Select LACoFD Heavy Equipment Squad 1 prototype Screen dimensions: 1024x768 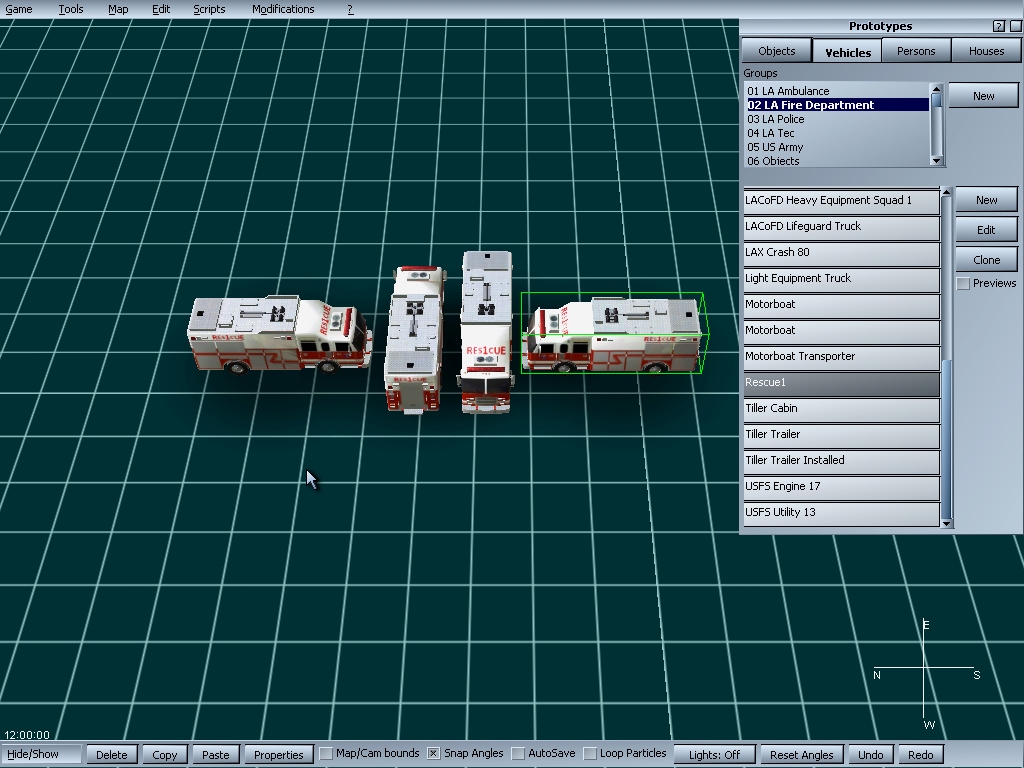(841, 200)
